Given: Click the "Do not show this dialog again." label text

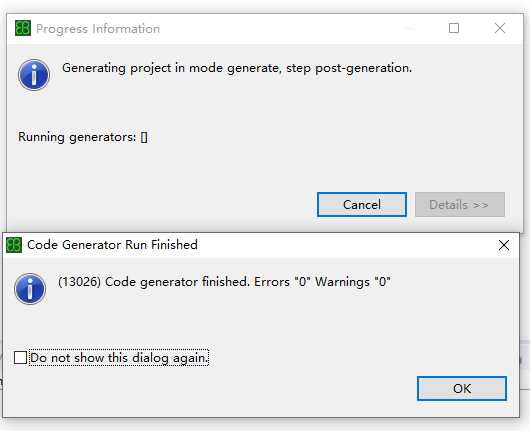Looking at the screenshot, I should [119, 358].
